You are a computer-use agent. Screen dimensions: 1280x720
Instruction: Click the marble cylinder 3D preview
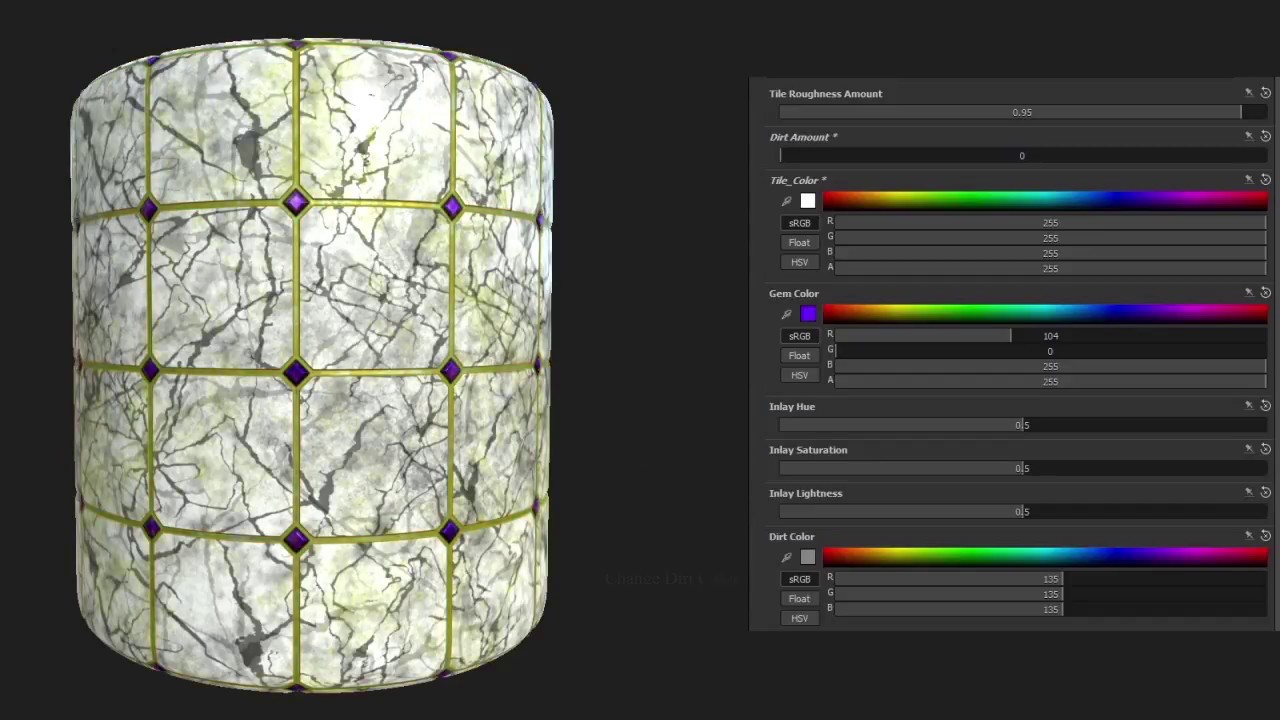[x=311, y=365]
